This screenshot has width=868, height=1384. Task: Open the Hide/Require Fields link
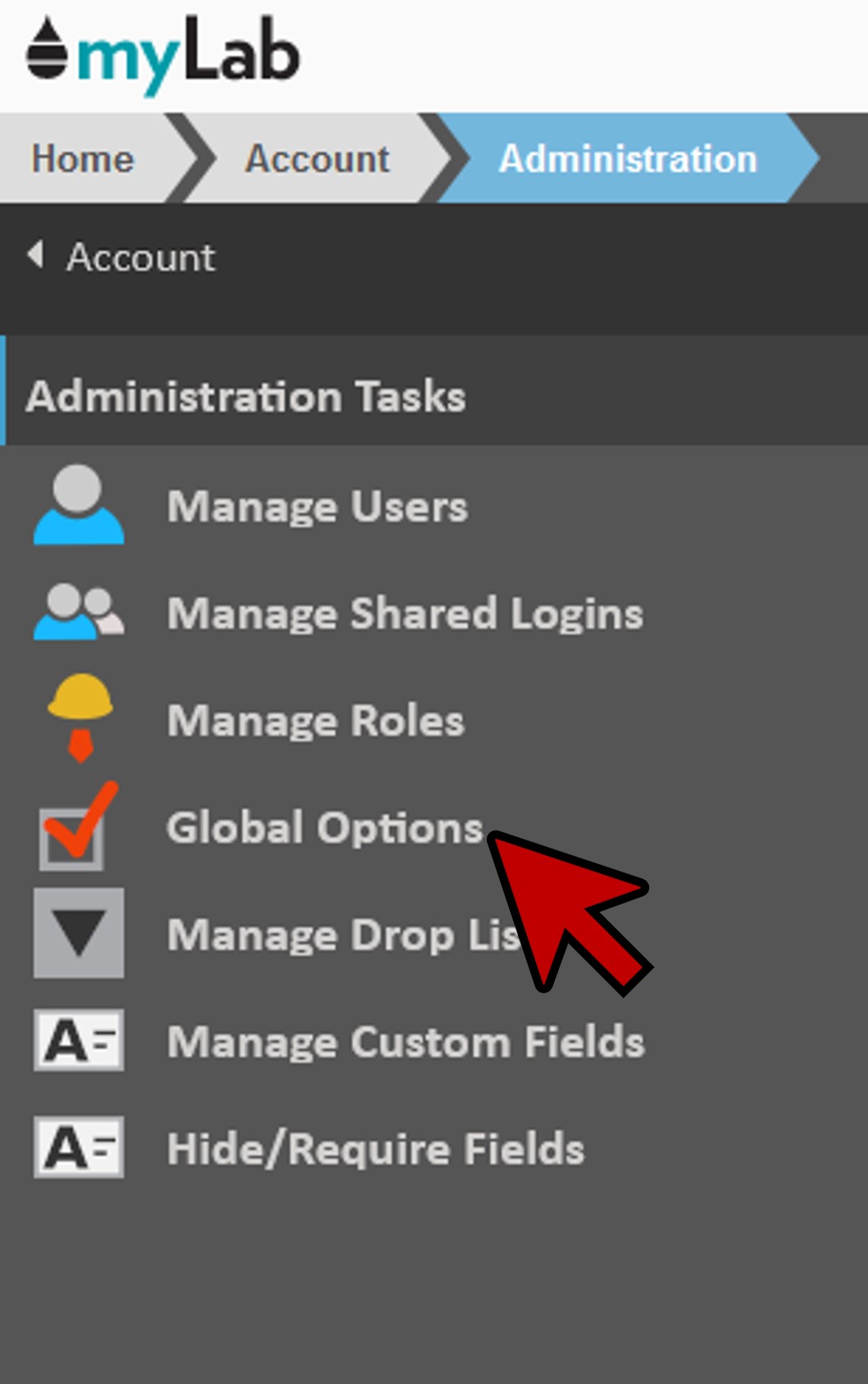(375, 1148)
